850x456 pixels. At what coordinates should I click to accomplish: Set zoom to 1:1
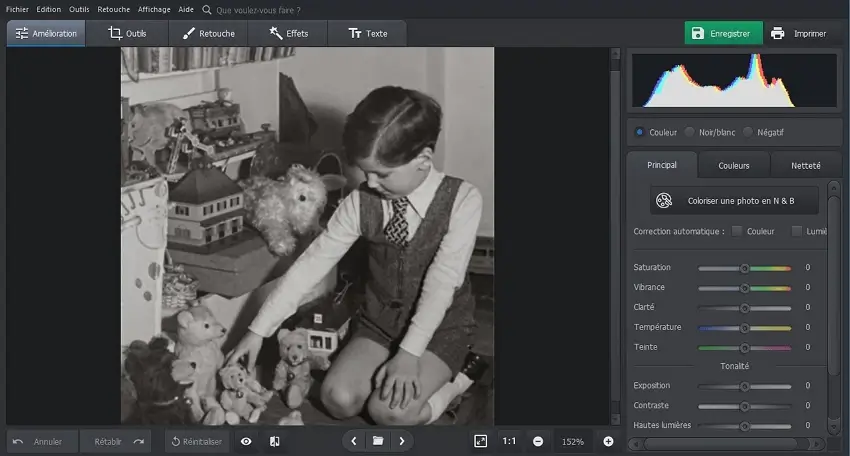509,441
